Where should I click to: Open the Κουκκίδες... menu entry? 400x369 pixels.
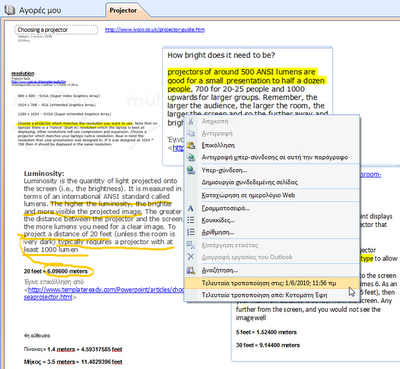click(271, 220)
